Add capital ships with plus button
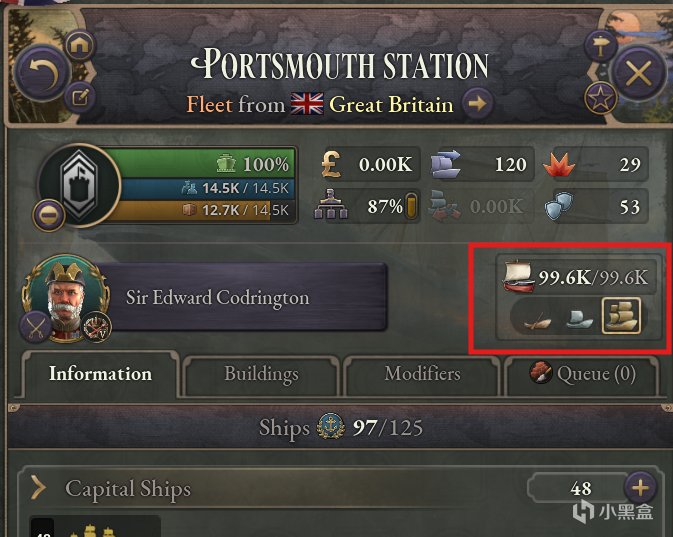Screen dimensions: 673x537 coord(639,488)
